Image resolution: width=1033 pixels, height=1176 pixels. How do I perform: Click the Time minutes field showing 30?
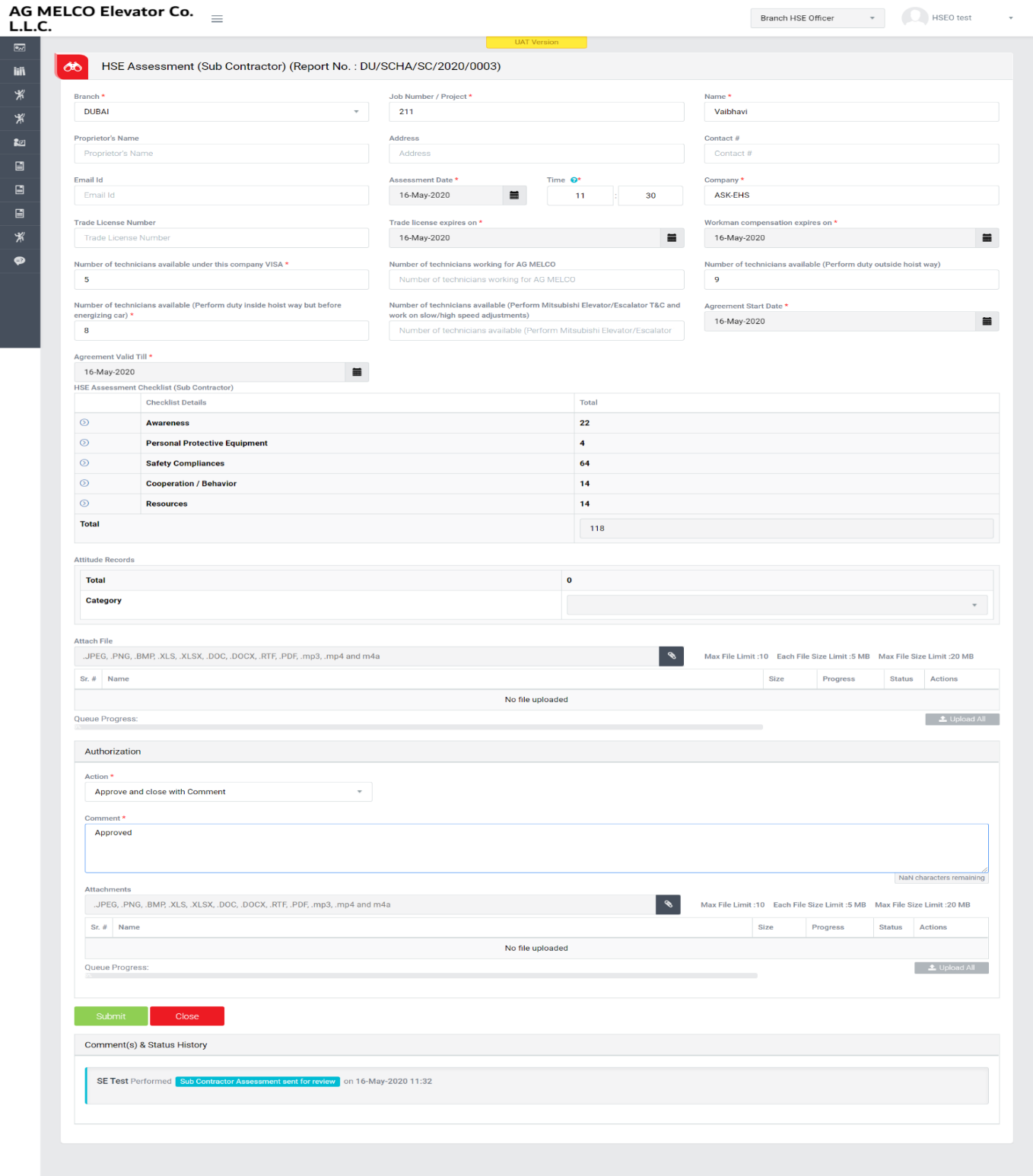pyautogui.click(x=650, y=195)
